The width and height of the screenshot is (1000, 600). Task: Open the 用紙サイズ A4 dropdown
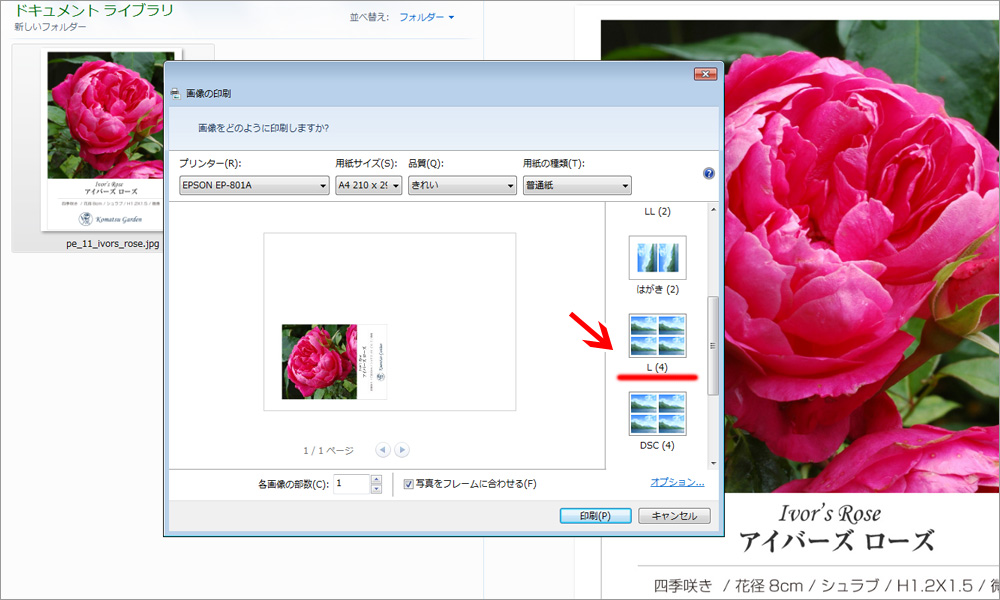point(369,185)
